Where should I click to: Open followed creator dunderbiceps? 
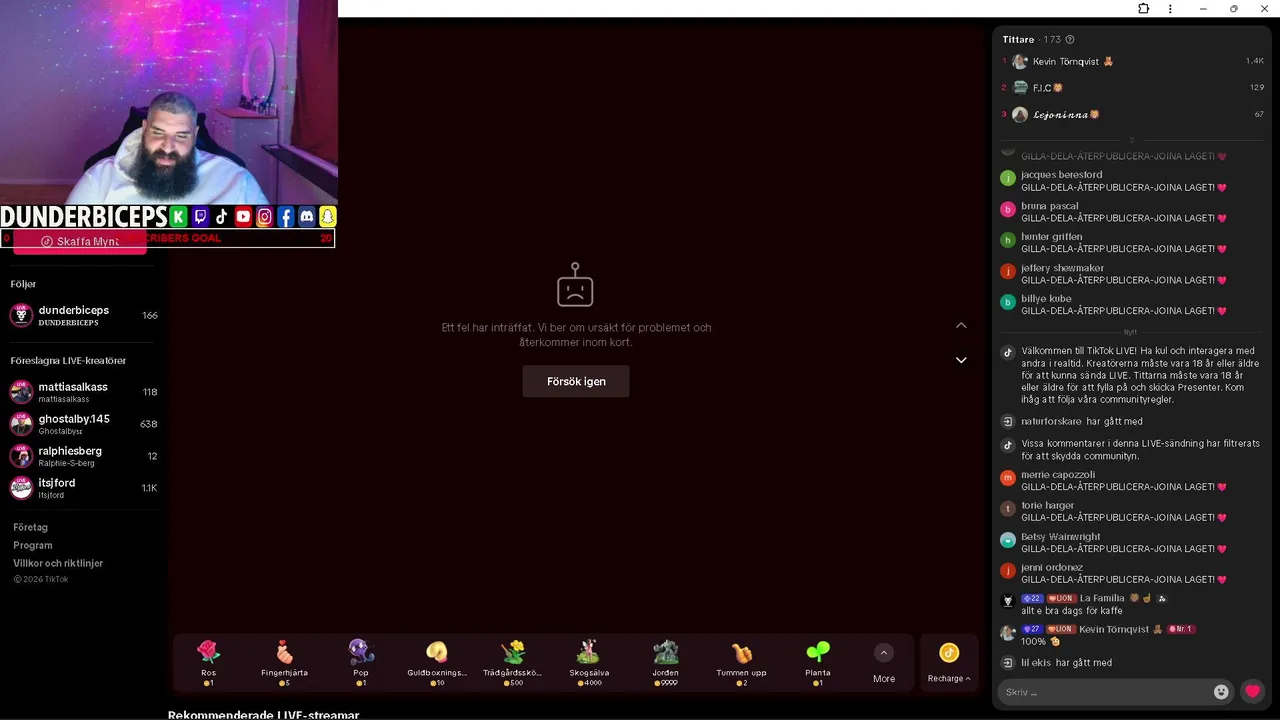pos(84,316)
